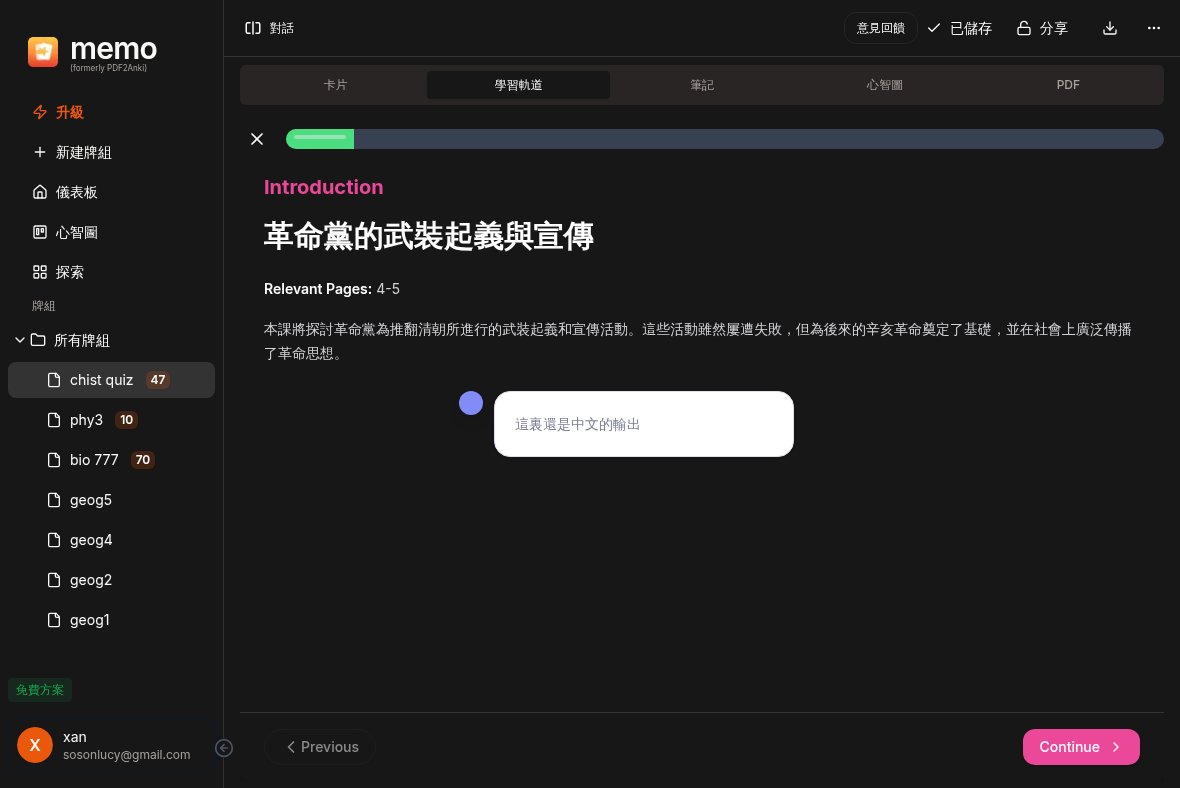The width and height of the screenshot is (1180, 788).
Task: Click the 意見回饋 feedback button
Action: (x=880, y=28)
